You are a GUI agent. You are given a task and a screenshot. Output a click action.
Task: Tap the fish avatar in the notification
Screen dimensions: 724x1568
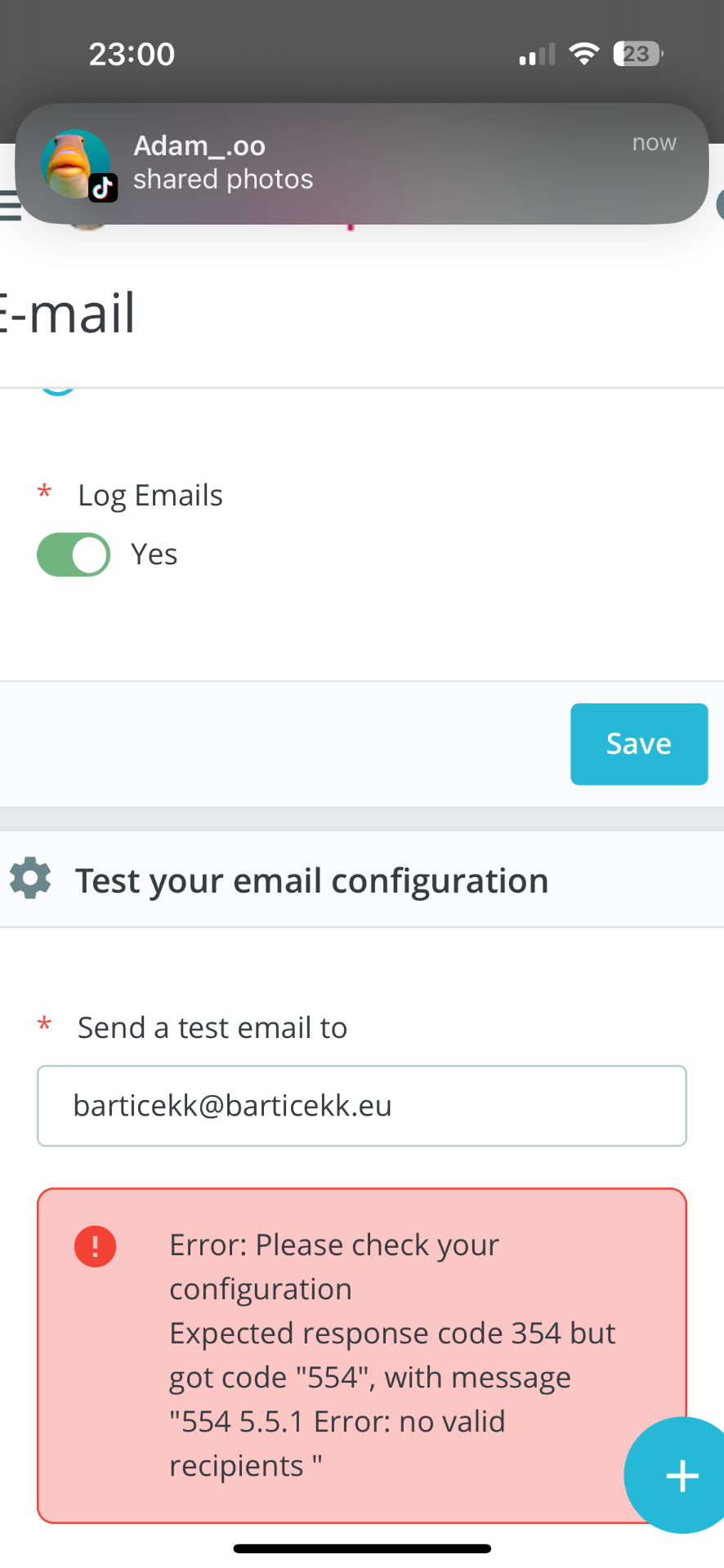click(x=75, y=163)
